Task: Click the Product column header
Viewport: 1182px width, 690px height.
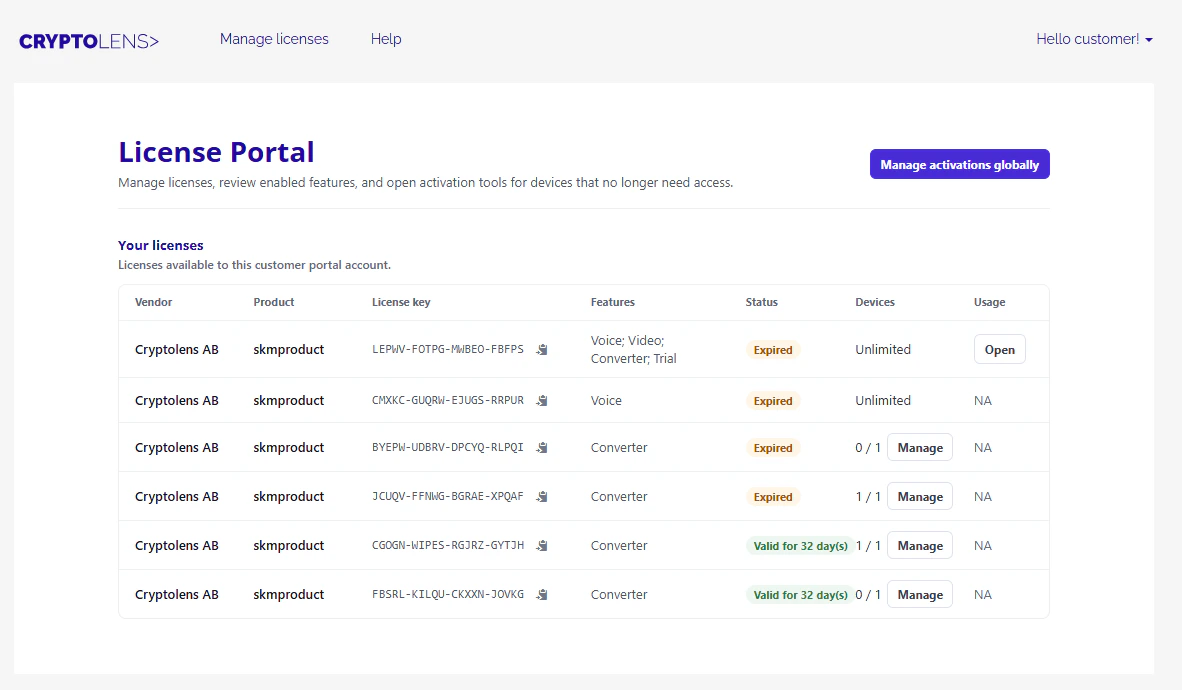Action: 274,302
